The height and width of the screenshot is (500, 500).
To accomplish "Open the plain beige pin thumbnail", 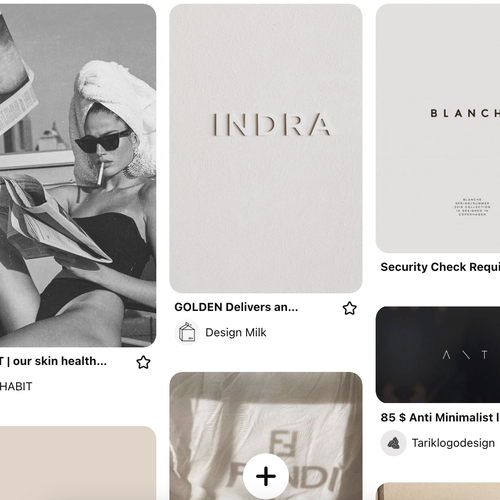I will coord(78,463).
